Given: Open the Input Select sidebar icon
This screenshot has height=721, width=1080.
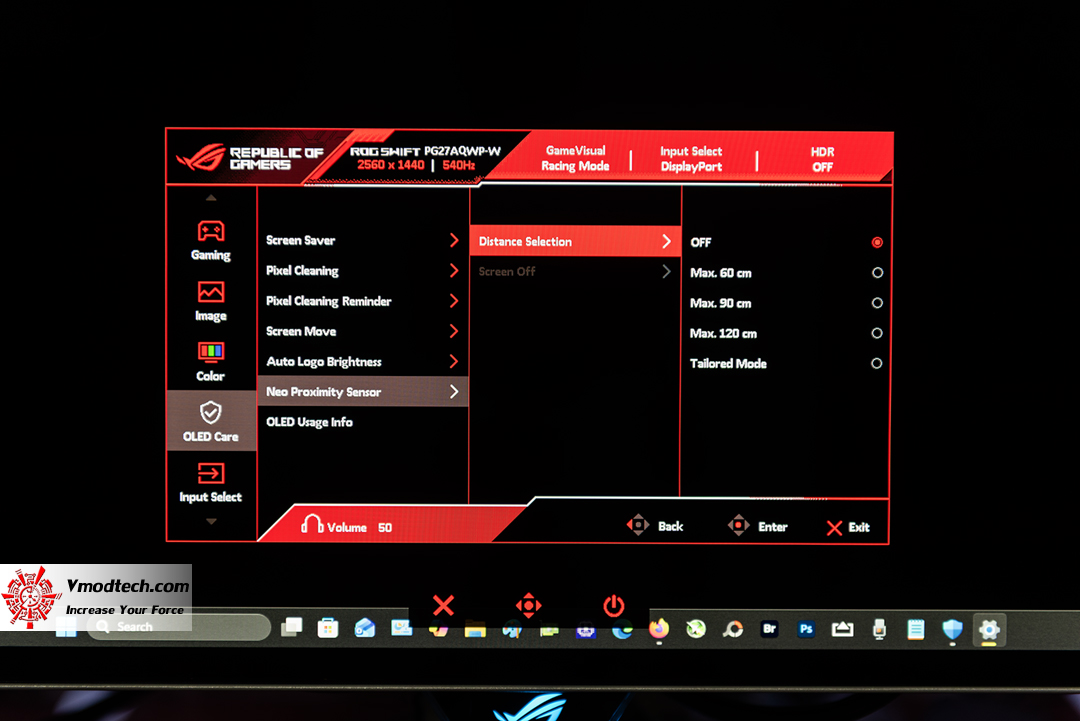Looking at the screenshot, I should point(211,473).
